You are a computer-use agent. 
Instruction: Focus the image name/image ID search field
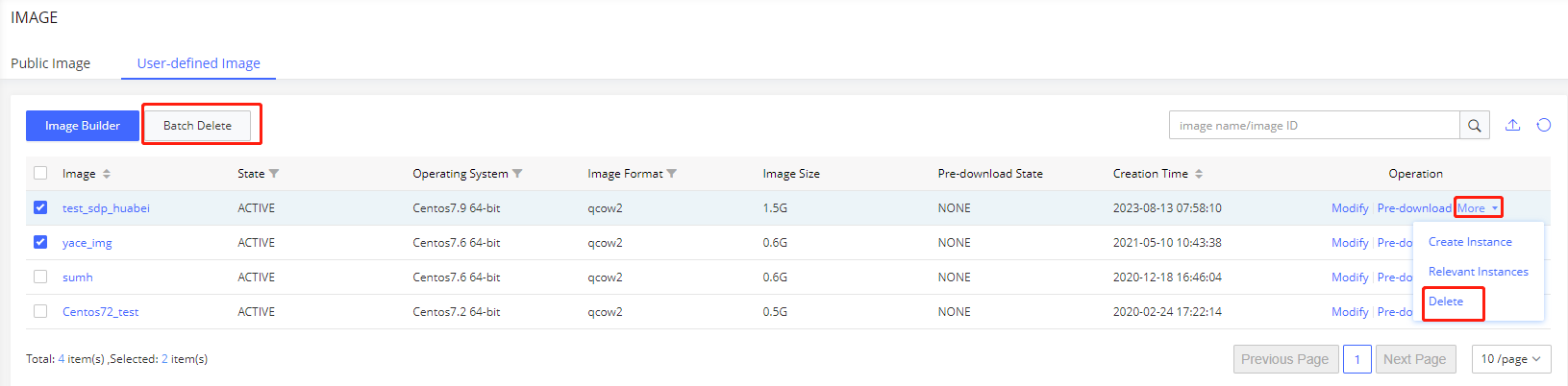click(x=1313, y=126)
